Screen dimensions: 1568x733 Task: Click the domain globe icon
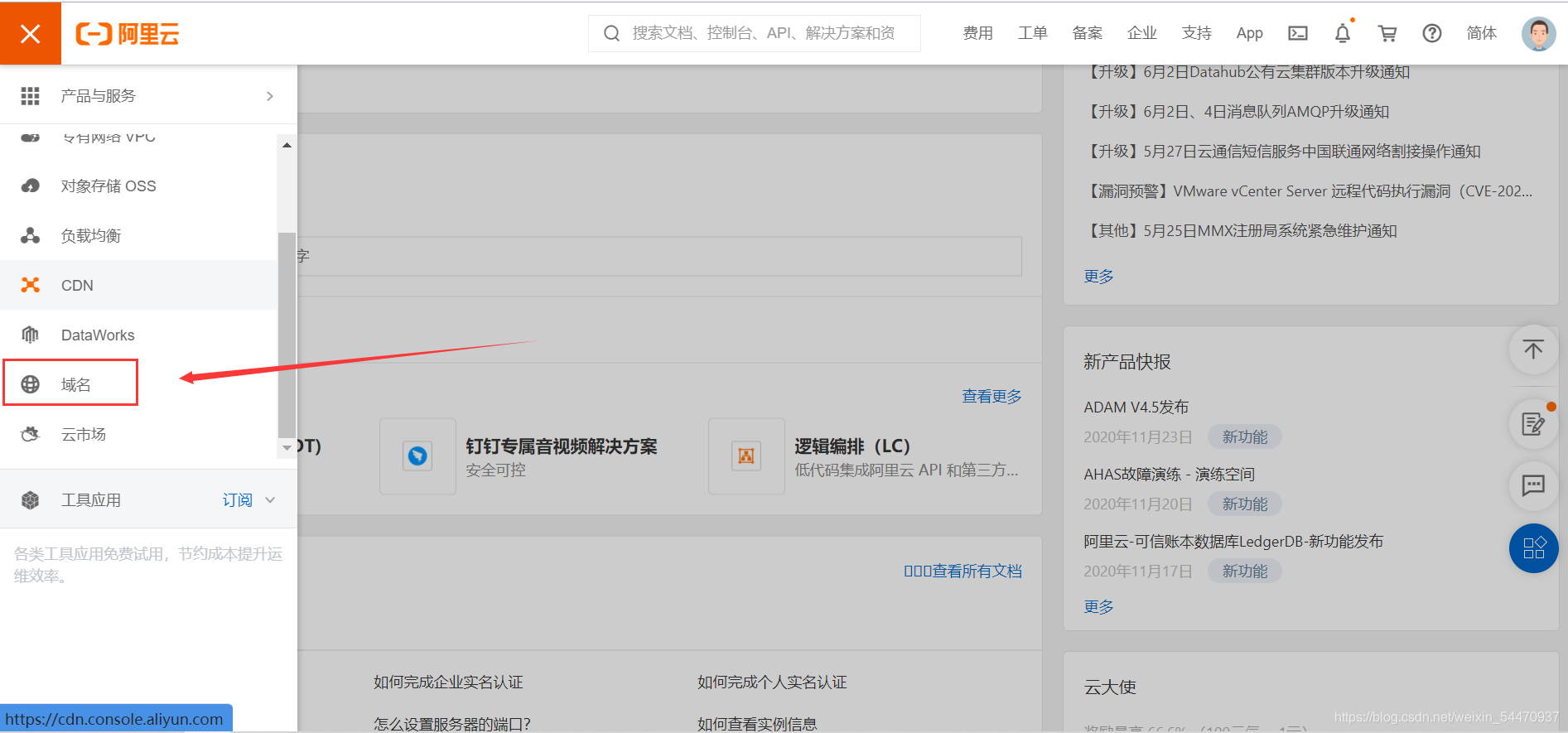click(31, 384)
